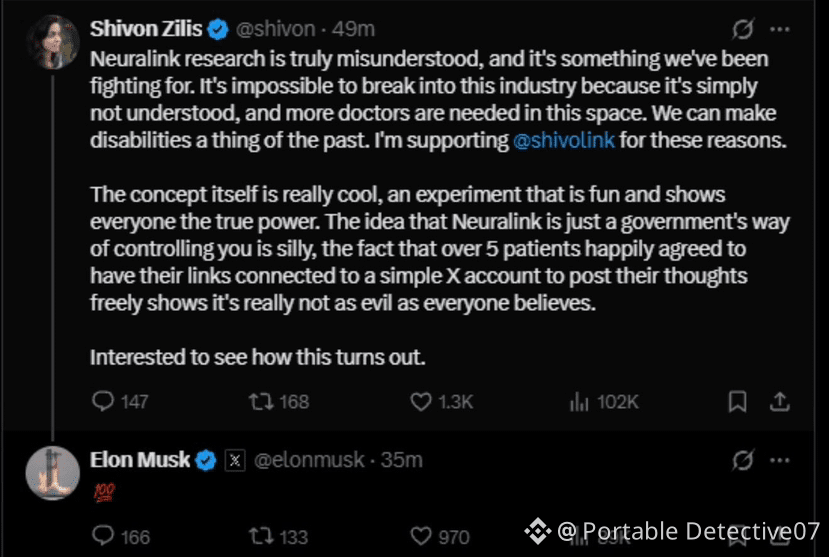829x557 pixels.
Task: Click Elon Musk's profile avatar
Action: pyautogui.click(x=53, y=473)
